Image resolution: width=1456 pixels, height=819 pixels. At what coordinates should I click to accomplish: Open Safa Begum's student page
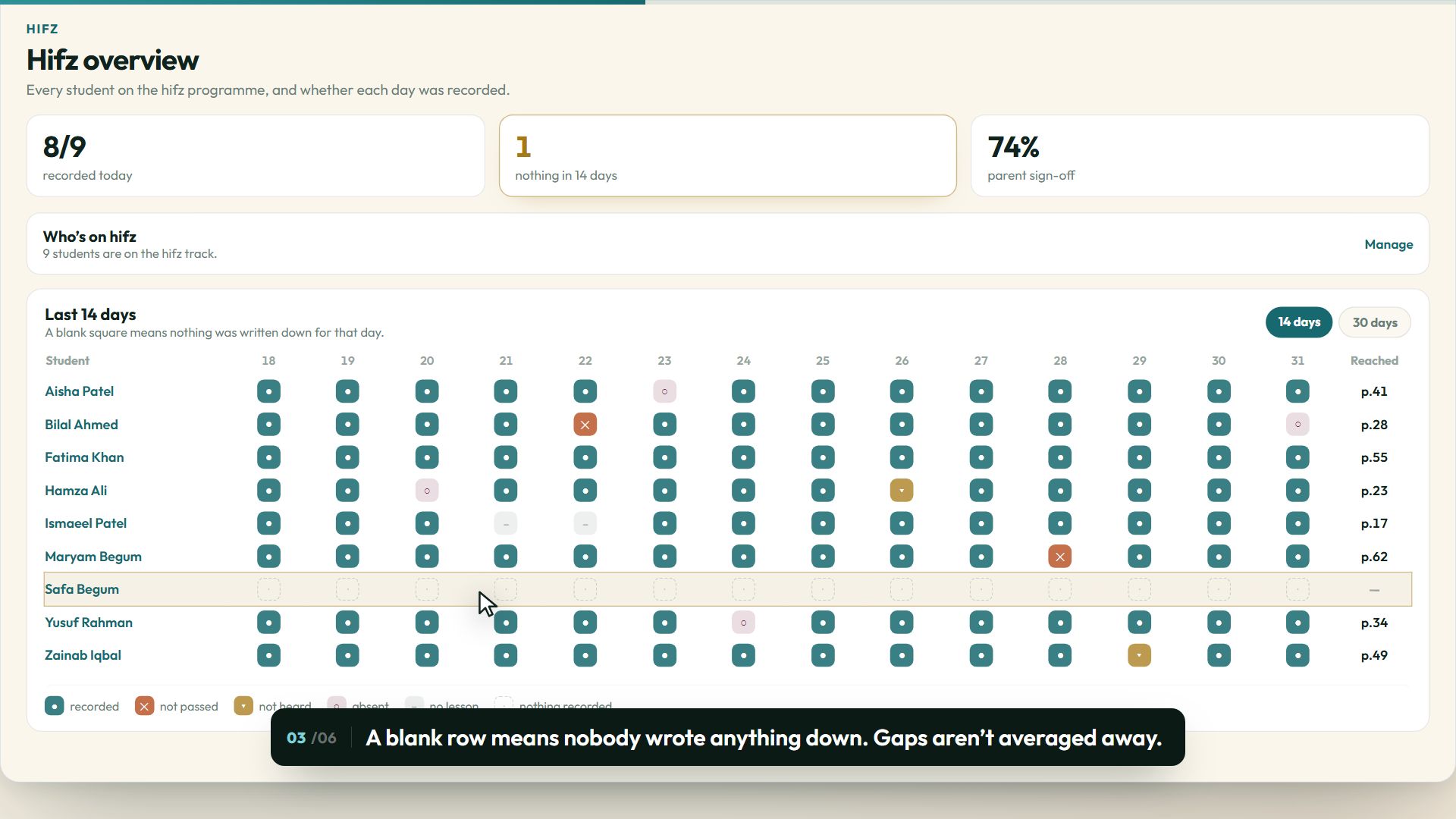[x=82, y=589]
